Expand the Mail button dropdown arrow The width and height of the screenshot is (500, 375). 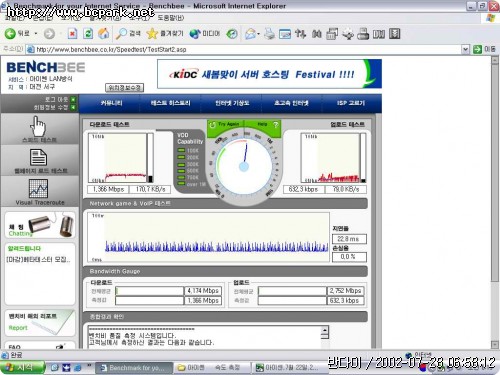(259, 34)
